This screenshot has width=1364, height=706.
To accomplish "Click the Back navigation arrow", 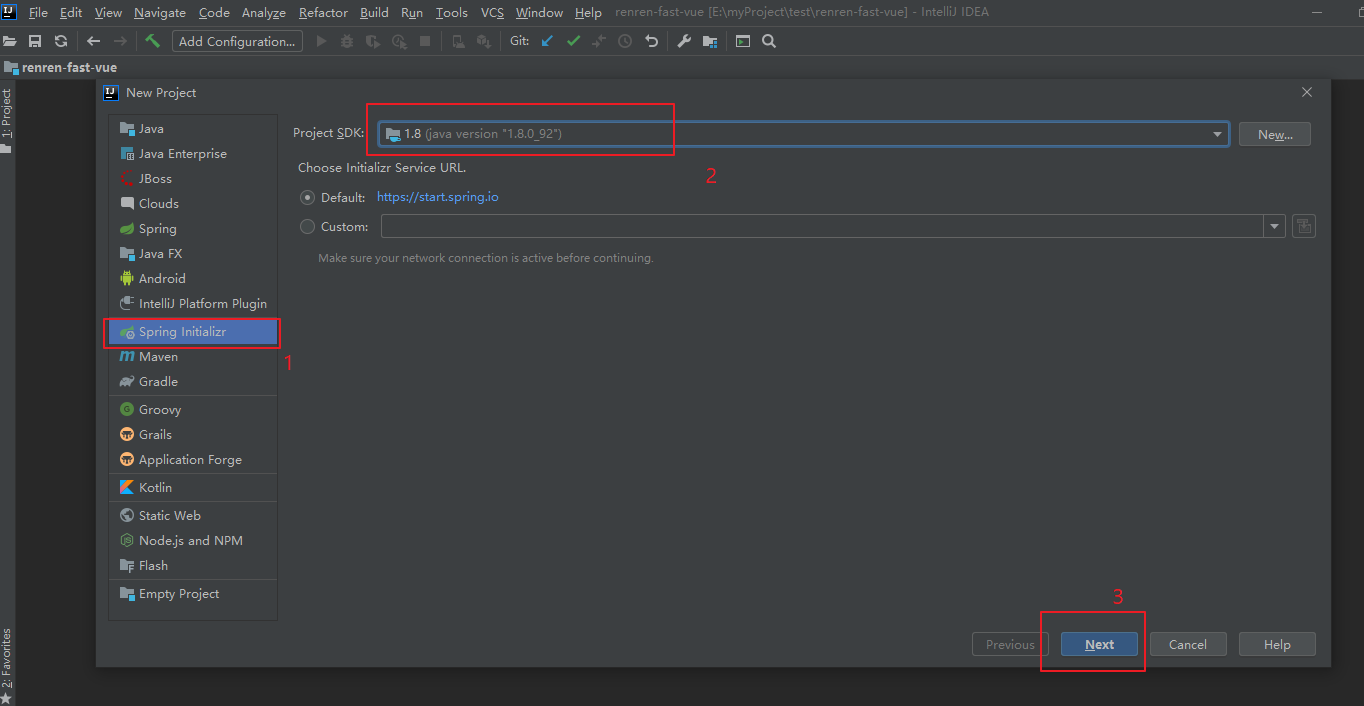I will 93,41.
